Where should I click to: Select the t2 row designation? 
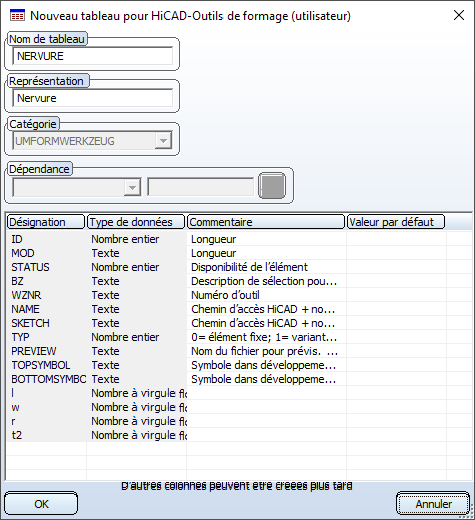[x=17, y=435]
